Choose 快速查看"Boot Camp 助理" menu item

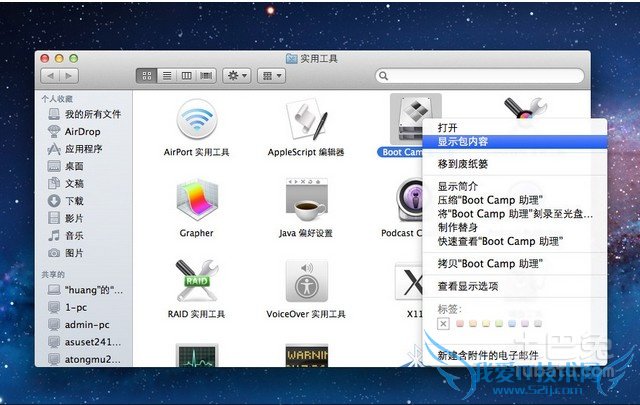[x=514, y=241]
